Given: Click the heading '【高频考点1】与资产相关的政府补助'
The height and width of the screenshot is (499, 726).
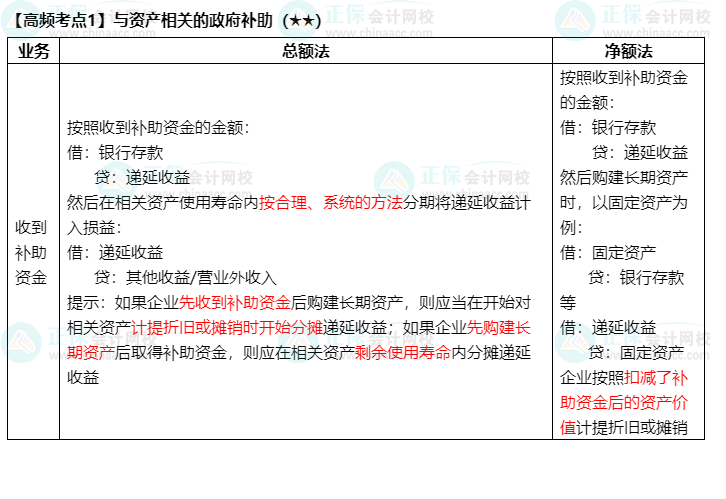Looking at the screenshot, I should 143,20.
